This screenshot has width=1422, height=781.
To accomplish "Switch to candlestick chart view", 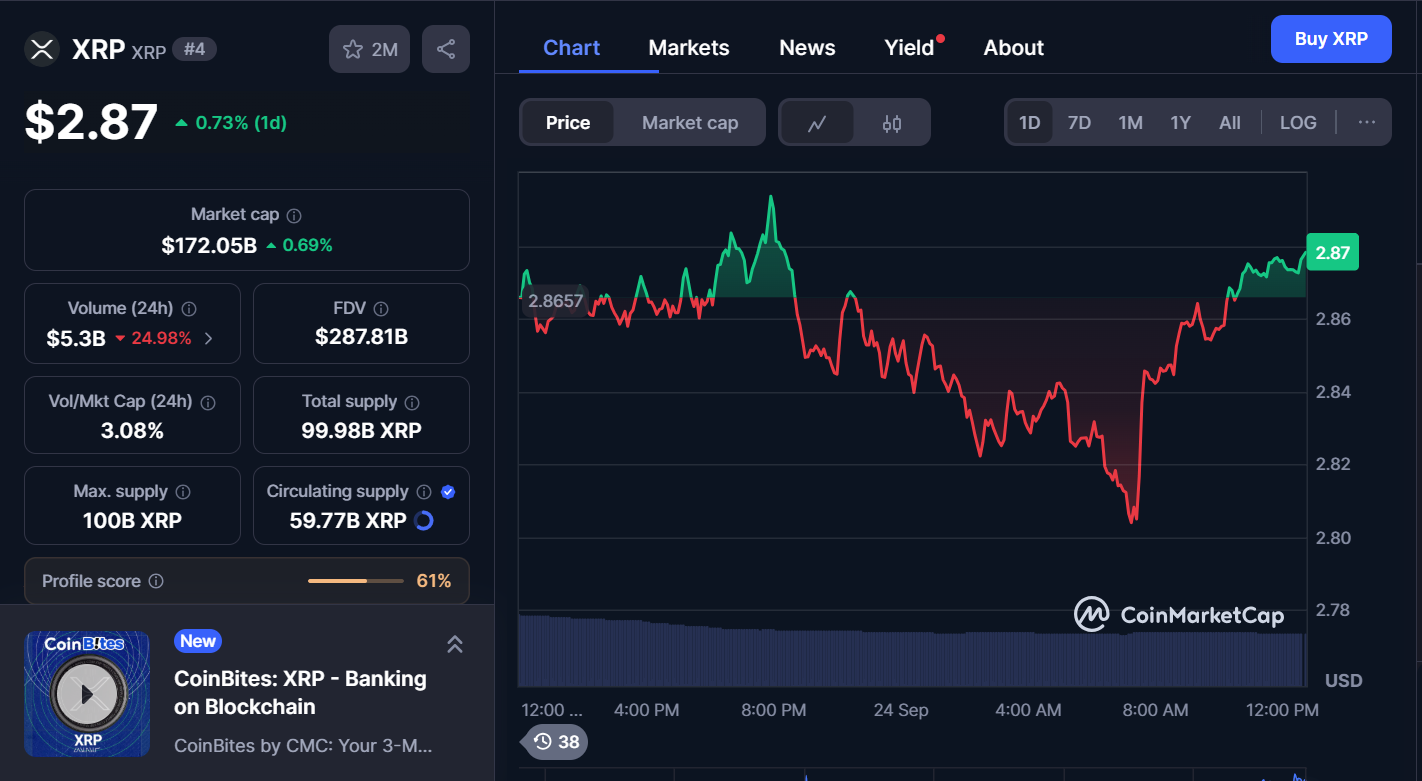I will tap(892, 123).
